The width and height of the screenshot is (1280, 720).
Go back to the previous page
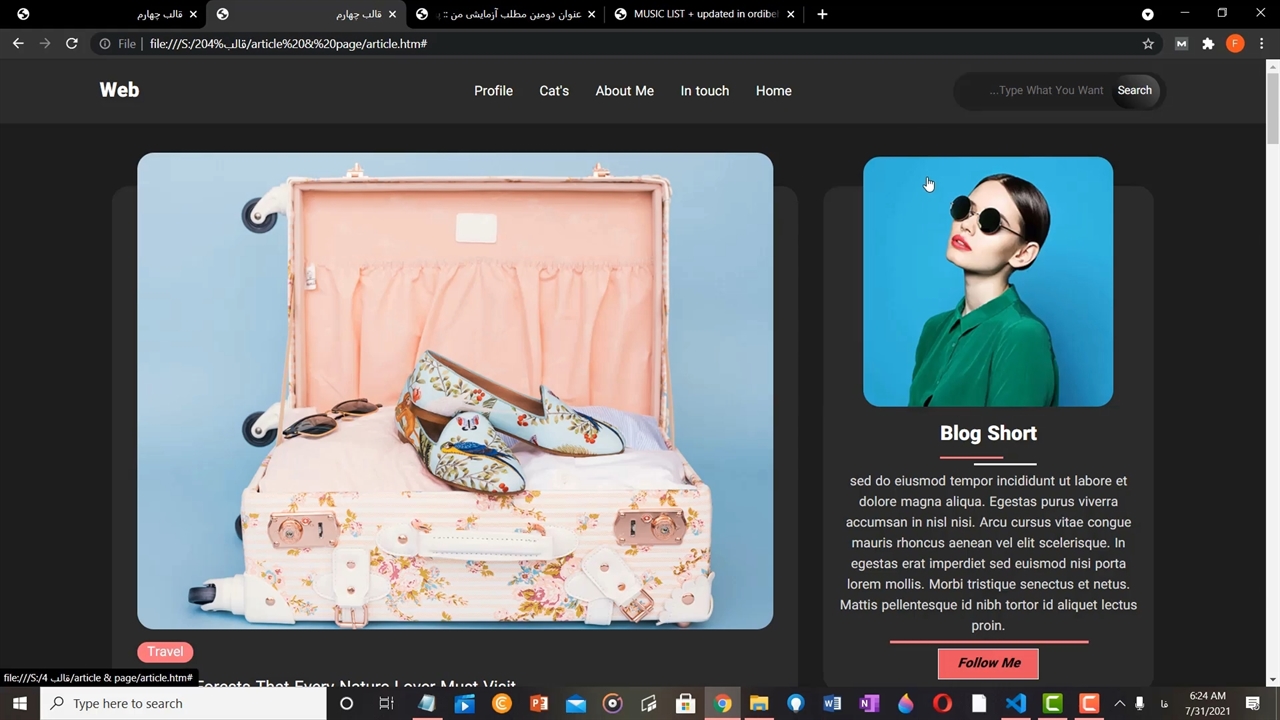pos(18,44)
